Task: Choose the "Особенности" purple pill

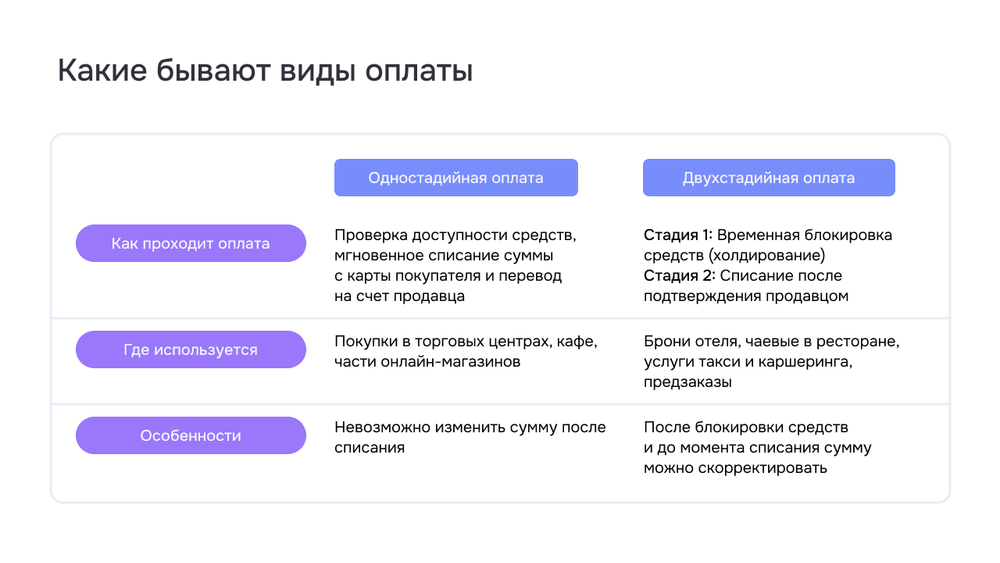Action: [x=190, y=436]
